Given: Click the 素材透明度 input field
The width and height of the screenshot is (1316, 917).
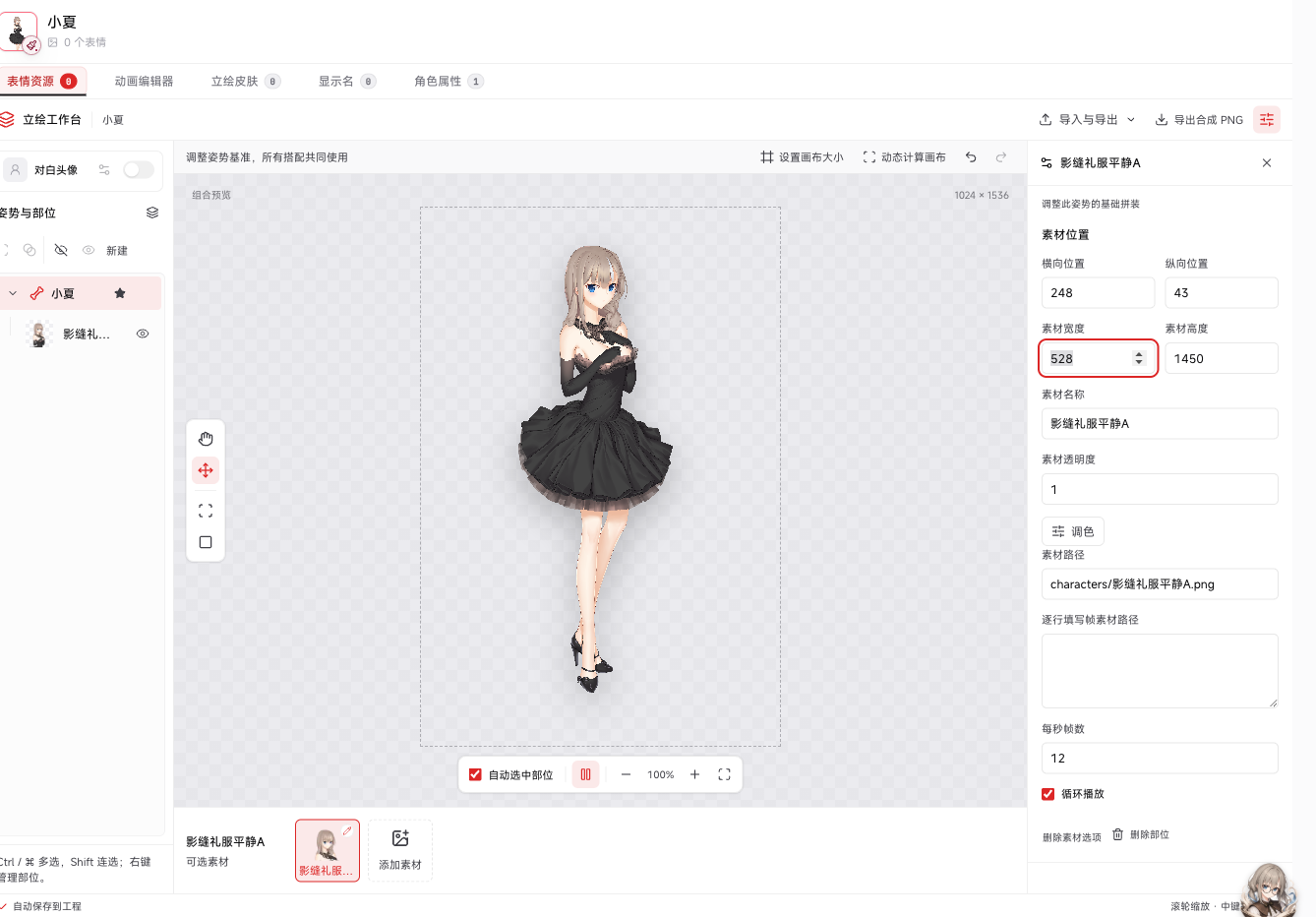Looking at the screenshot, I should tap(1160, 489).
